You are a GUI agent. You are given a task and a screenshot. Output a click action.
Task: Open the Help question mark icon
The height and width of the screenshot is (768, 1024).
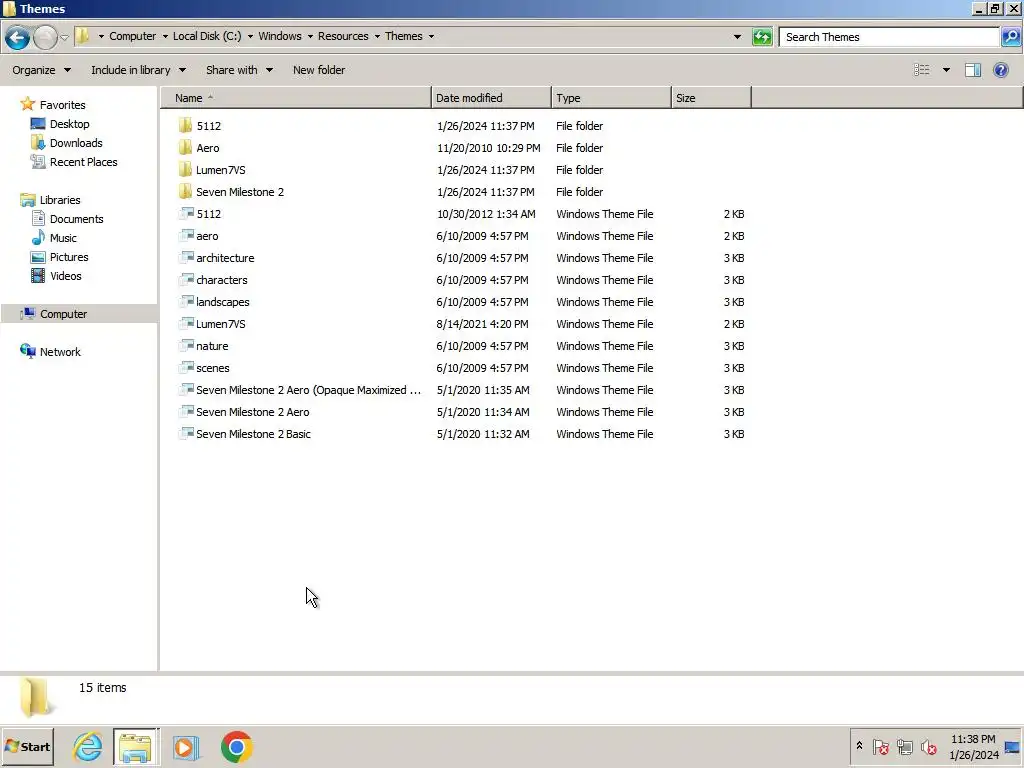(1000, 70)
